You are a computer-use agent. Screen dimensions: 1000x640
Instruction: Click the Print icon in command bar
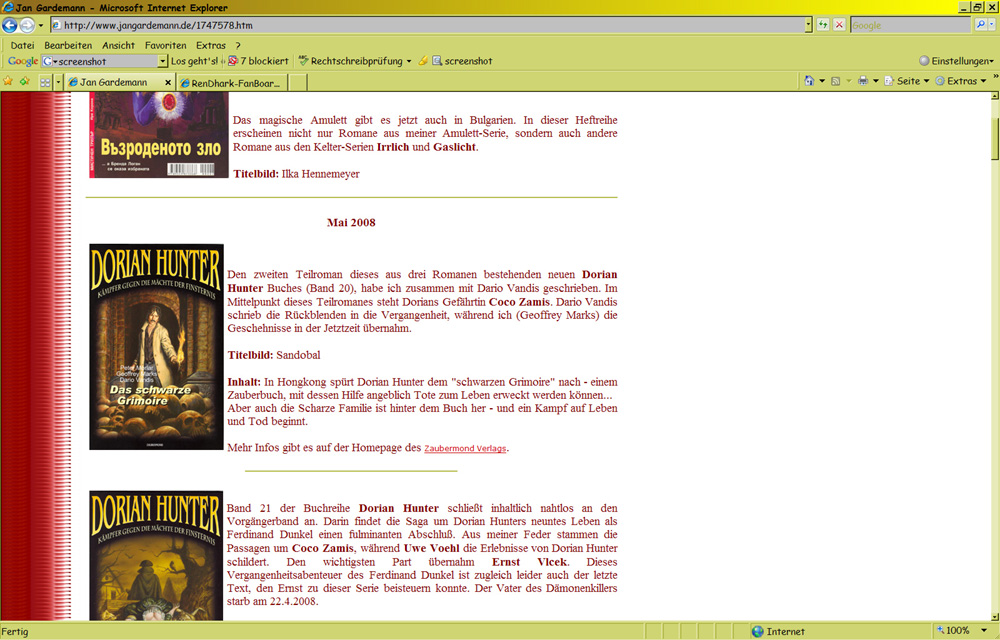pos(862,81)
